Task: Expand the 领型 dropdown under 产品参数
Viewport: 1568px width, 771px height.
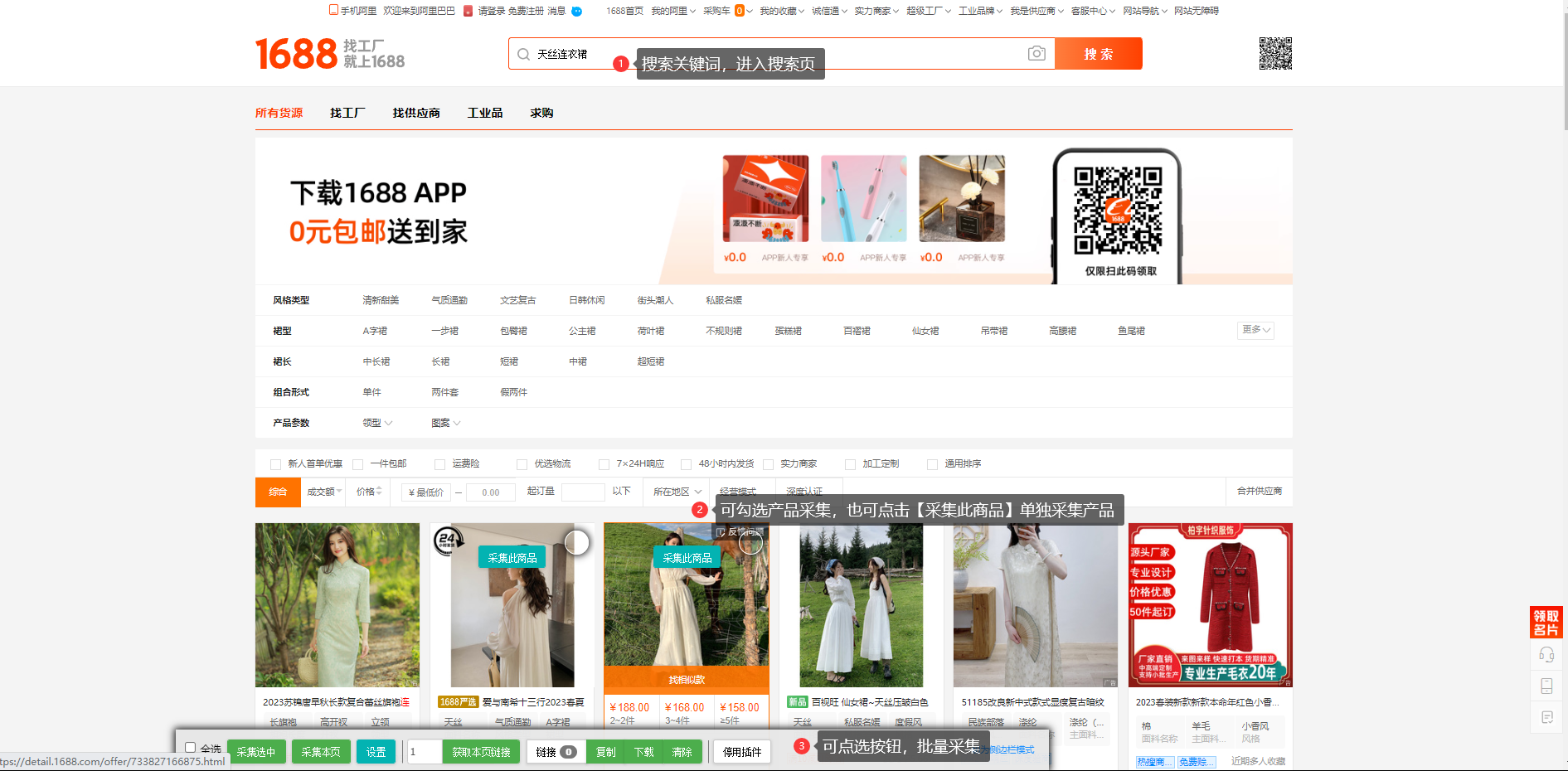Action: 377,423
